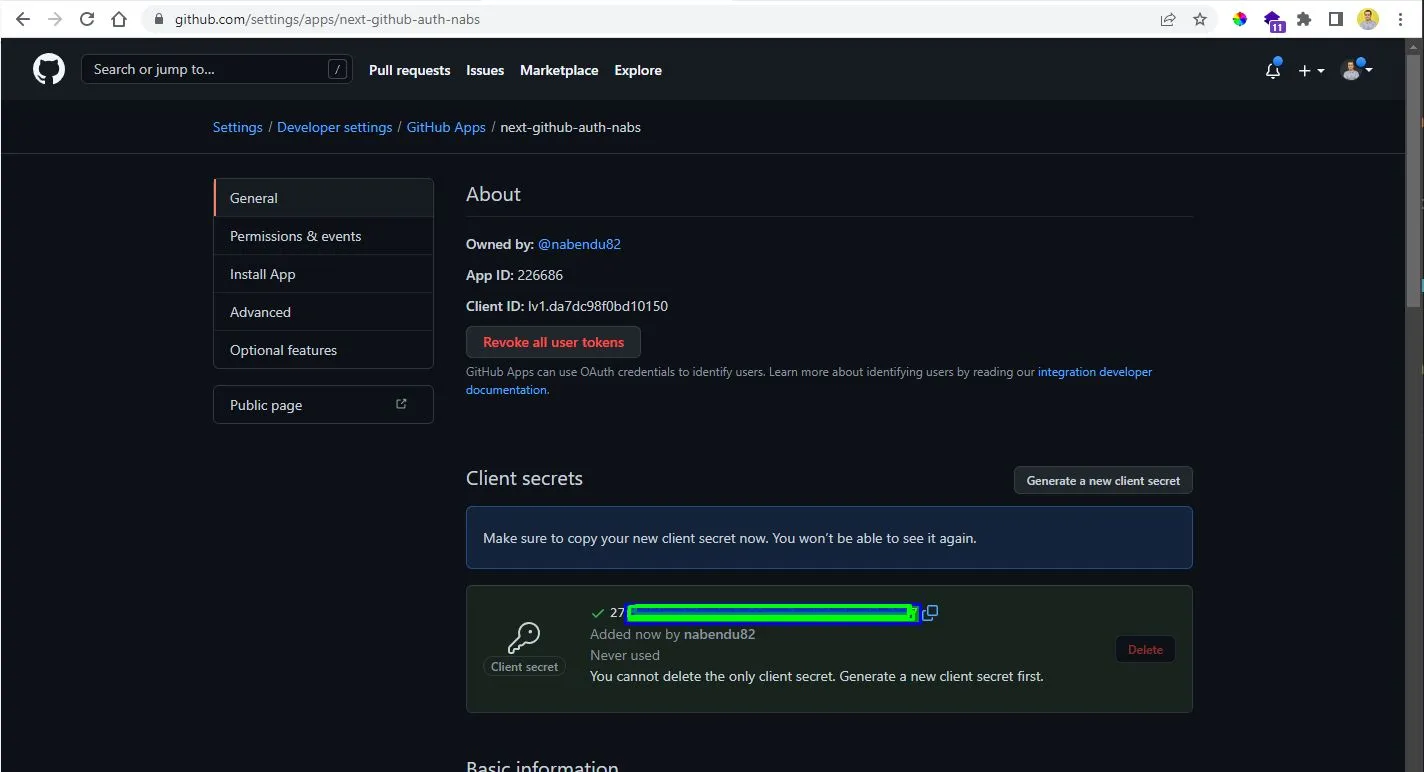Click the Delete client secret button

(x=1145, y=649)
